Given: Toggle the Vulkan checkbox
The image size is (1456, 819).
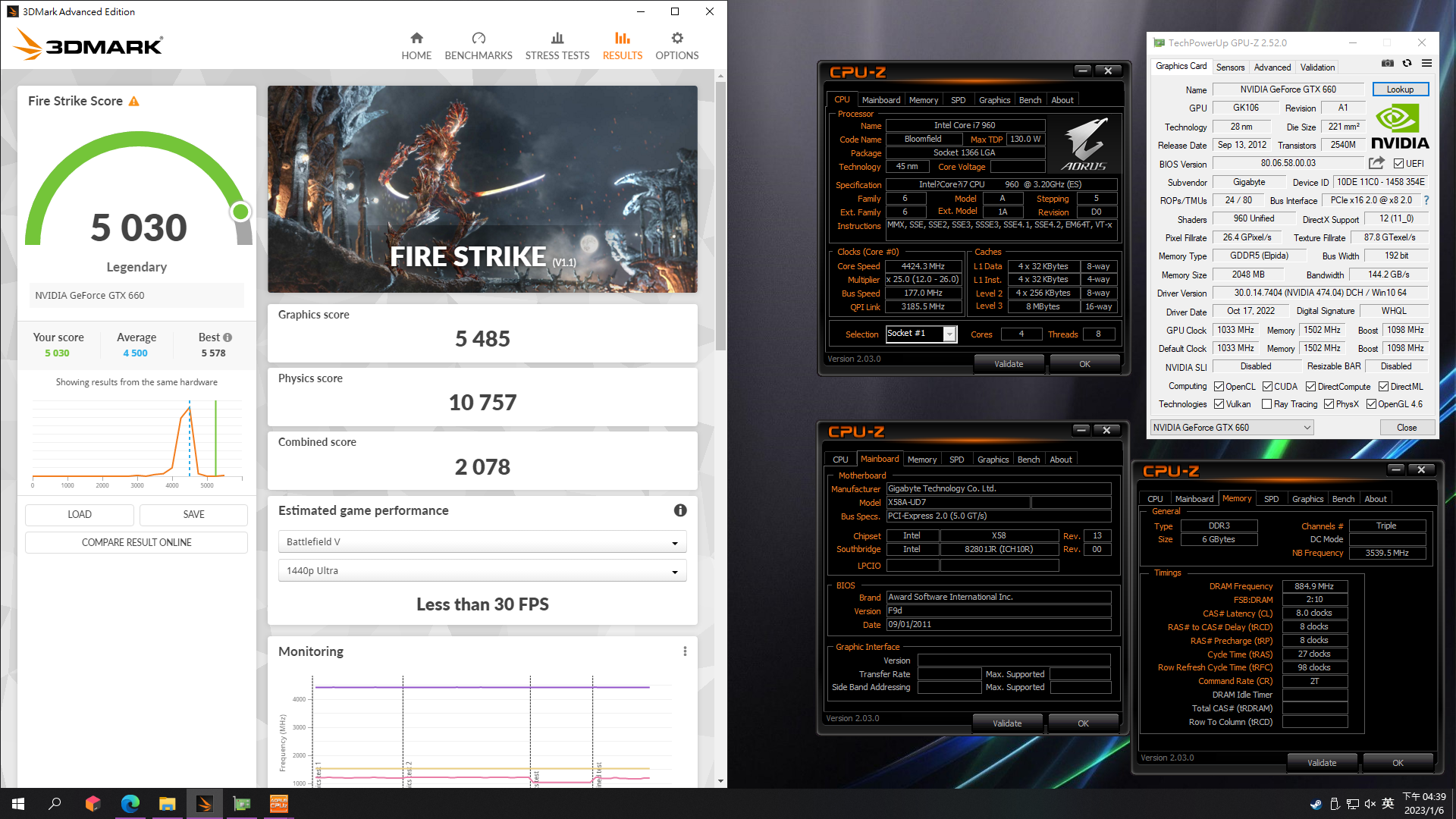Looking at the screenshot, I should click(x=1219, y=404).
